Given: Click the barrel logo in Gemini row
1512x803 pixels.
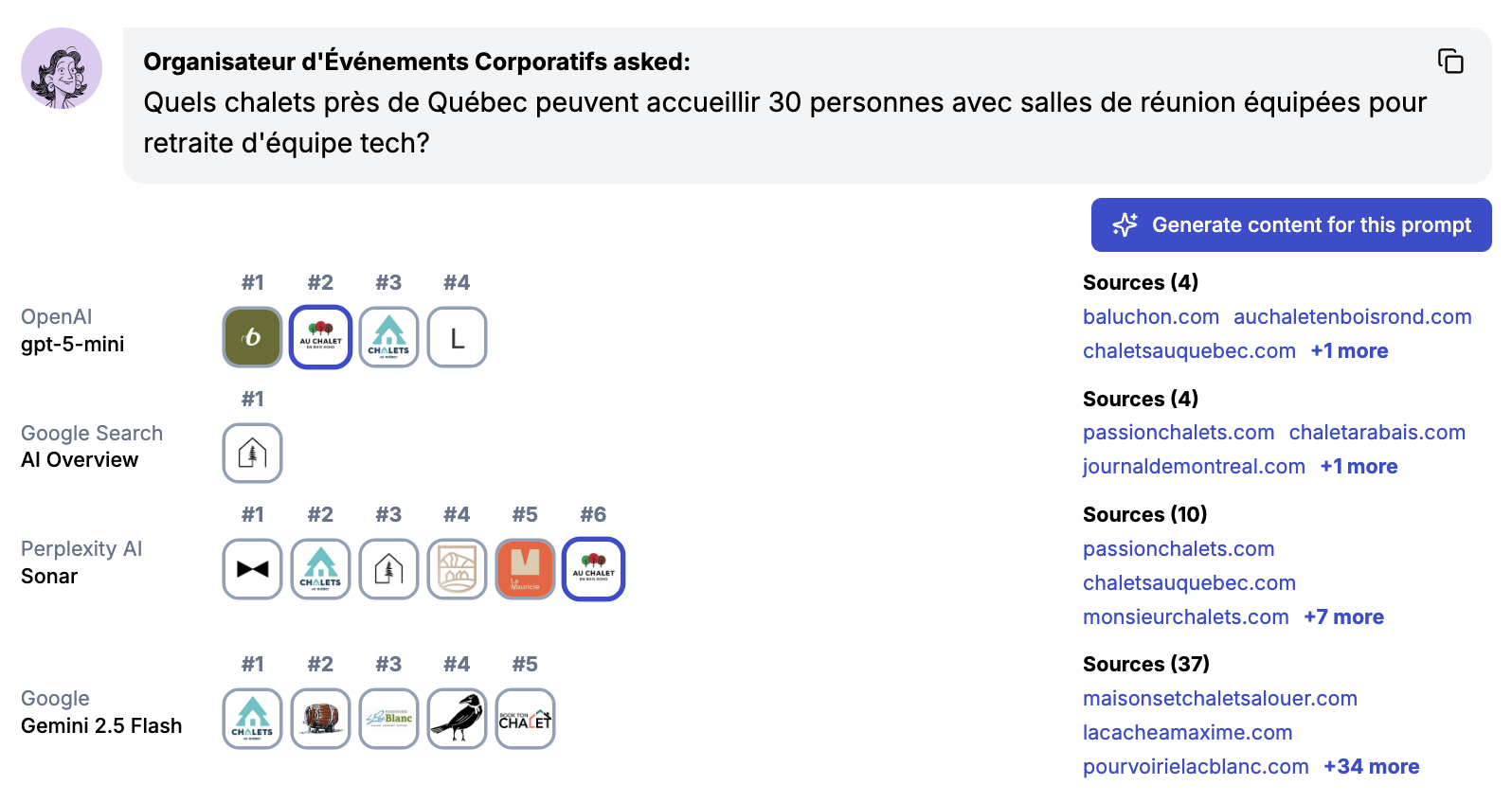Looking at the screenshot, I should 320,719.
